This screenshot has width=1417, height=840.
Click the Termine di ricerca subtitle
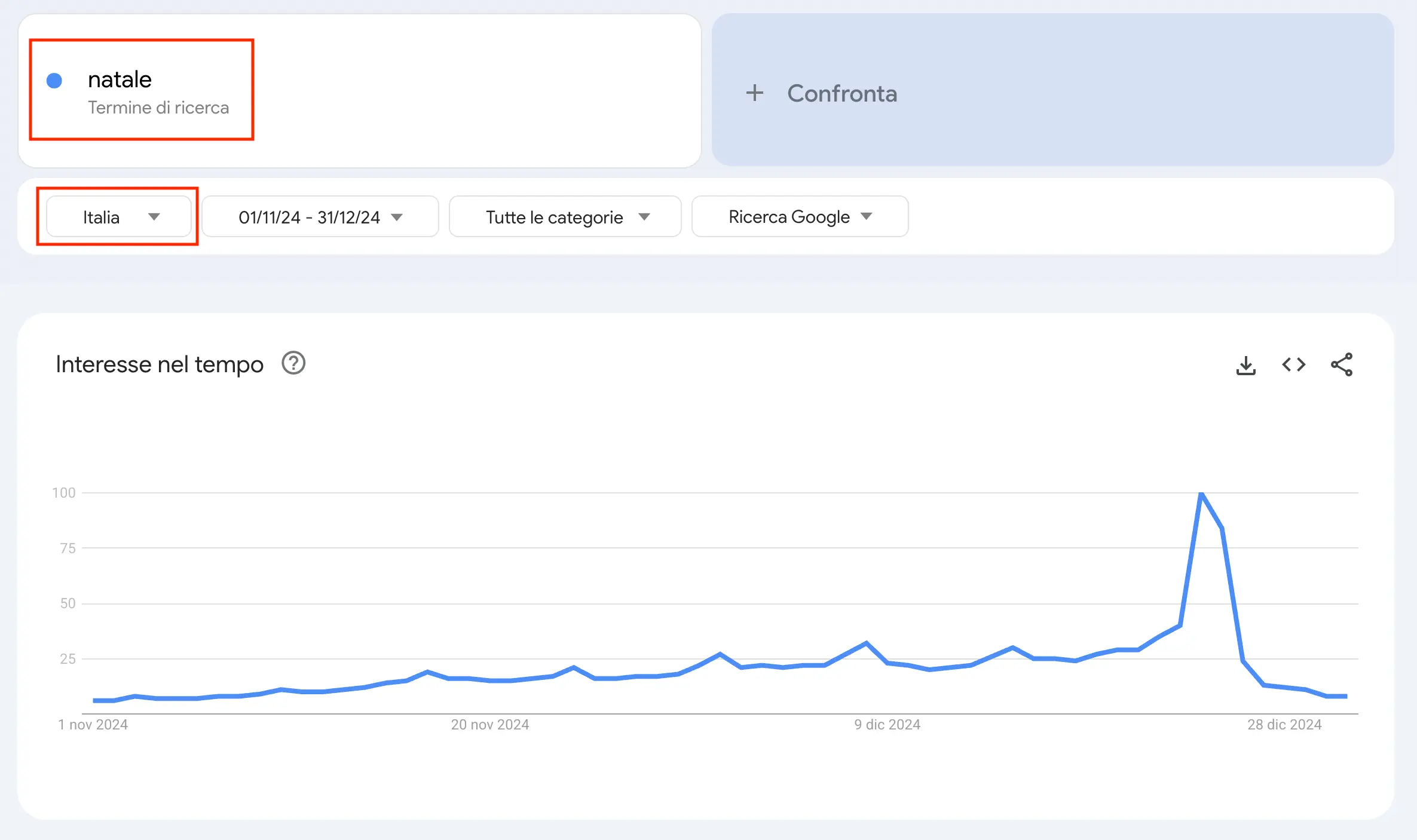158,108
